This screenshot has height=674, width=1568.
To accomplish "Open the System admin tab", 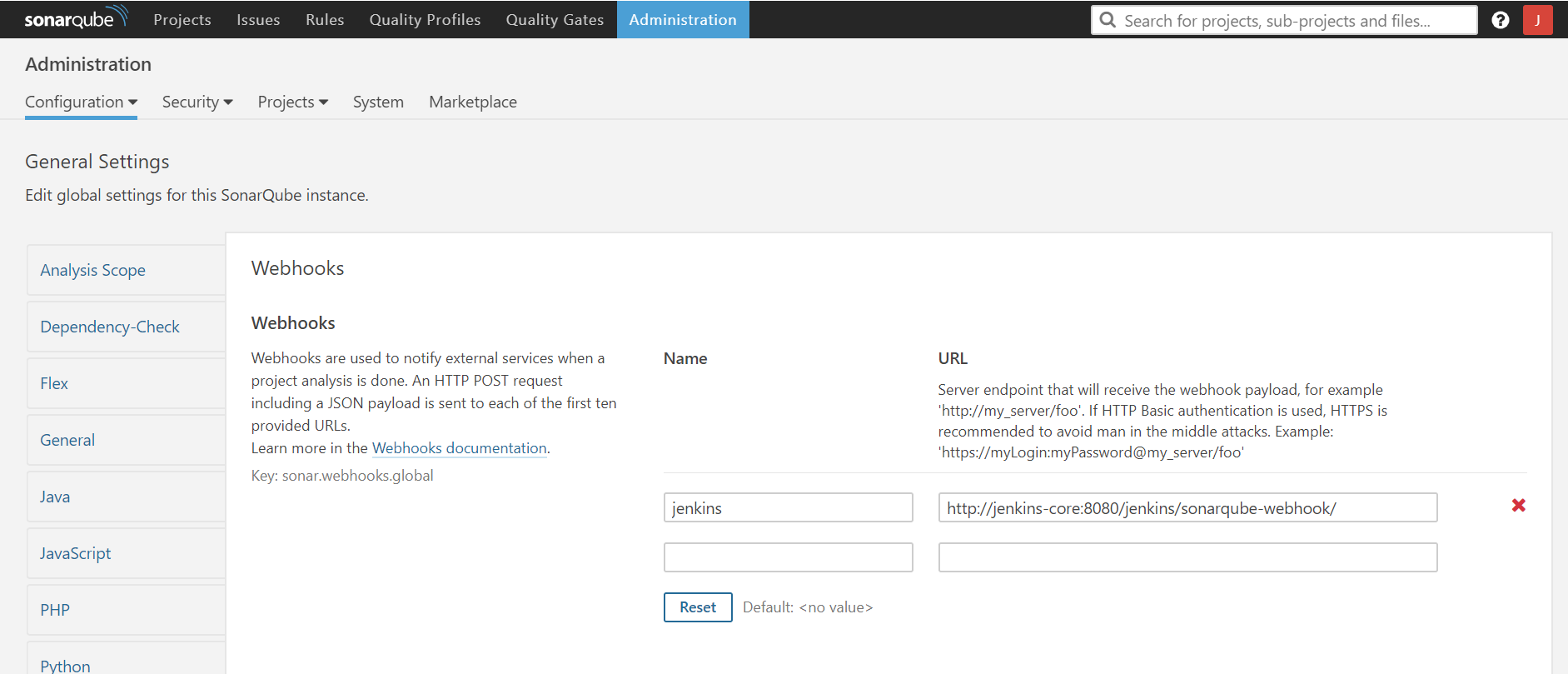I will coord(378,102).
